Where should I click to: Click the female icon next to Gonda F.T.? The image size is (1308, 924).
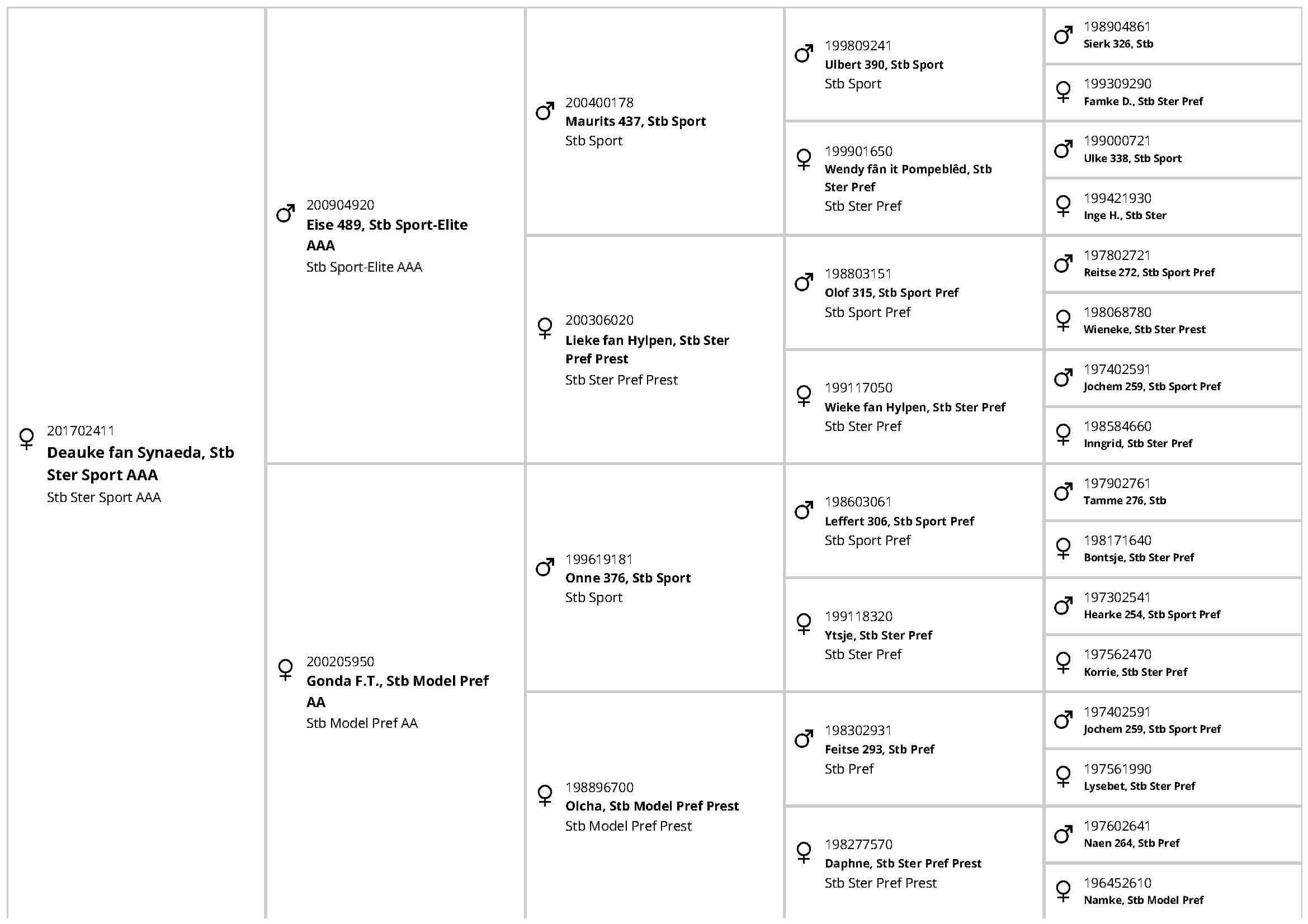point(285,669)
